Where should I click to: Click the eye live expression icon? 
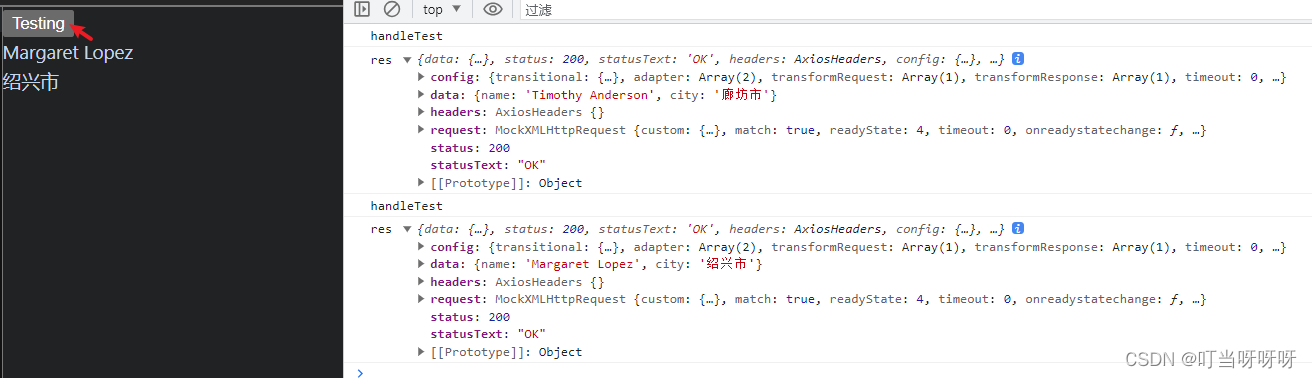tap(492, 9)
